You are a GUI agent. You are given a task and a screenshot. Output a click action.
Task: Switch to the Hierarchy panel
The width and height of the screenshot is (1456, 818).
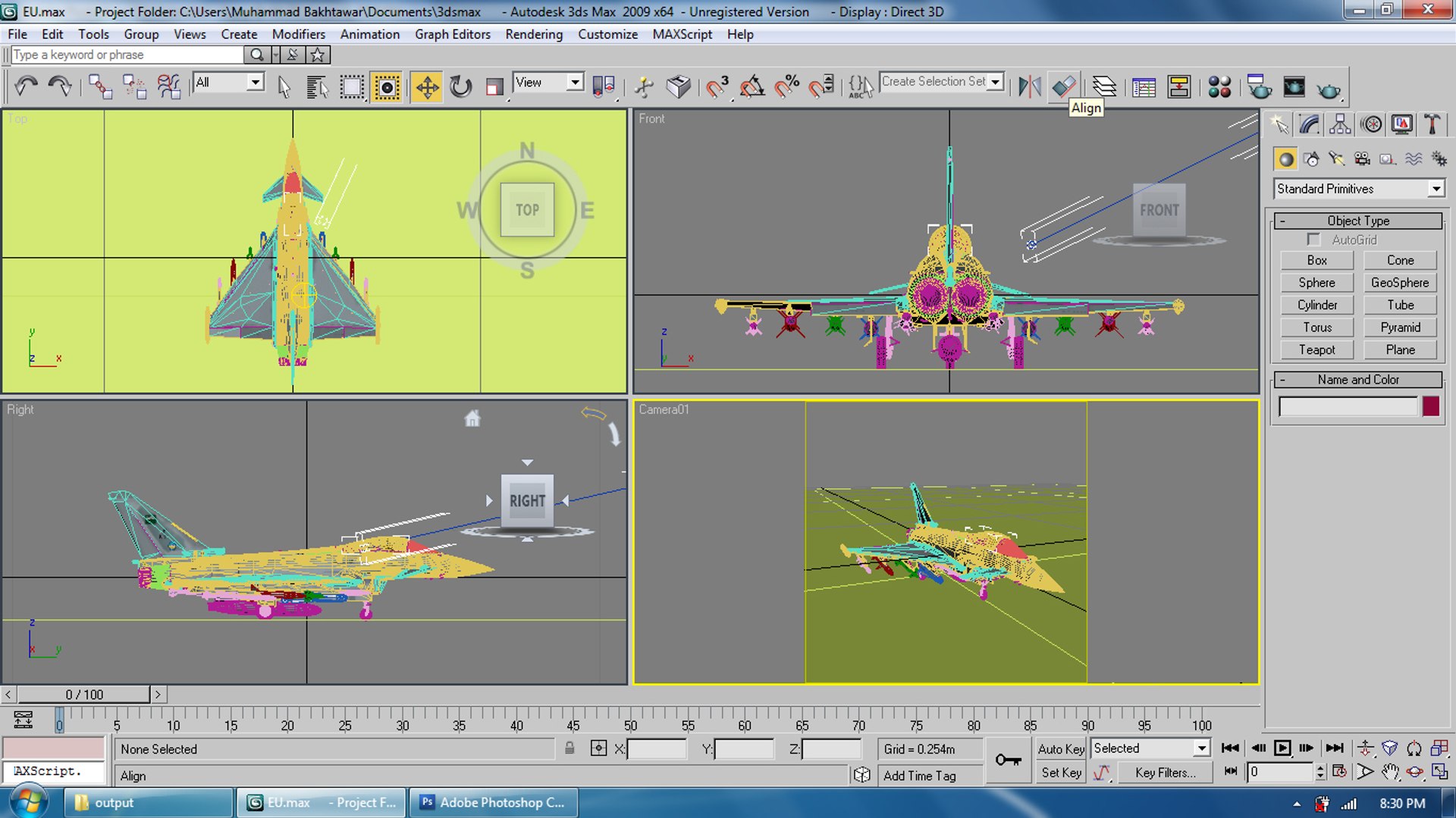coord(1340,124)
